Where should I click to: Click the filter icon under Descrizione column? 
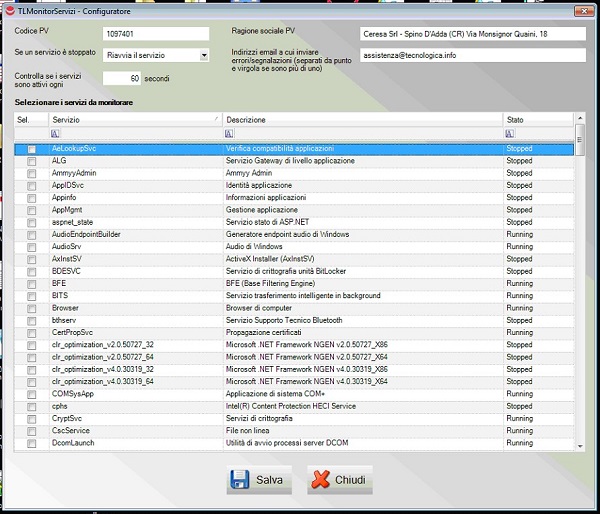tap(229, 133)
